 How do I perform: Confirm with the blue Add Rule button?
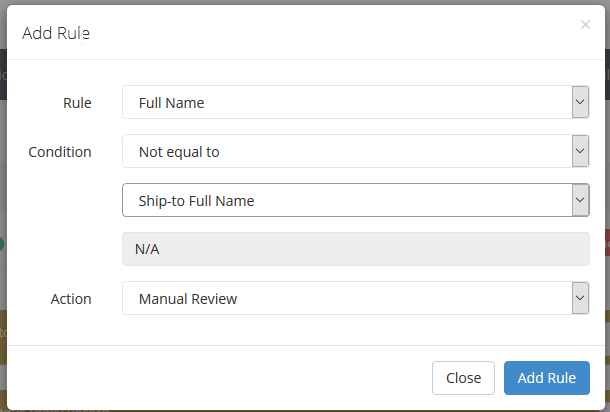click(547, 378)
